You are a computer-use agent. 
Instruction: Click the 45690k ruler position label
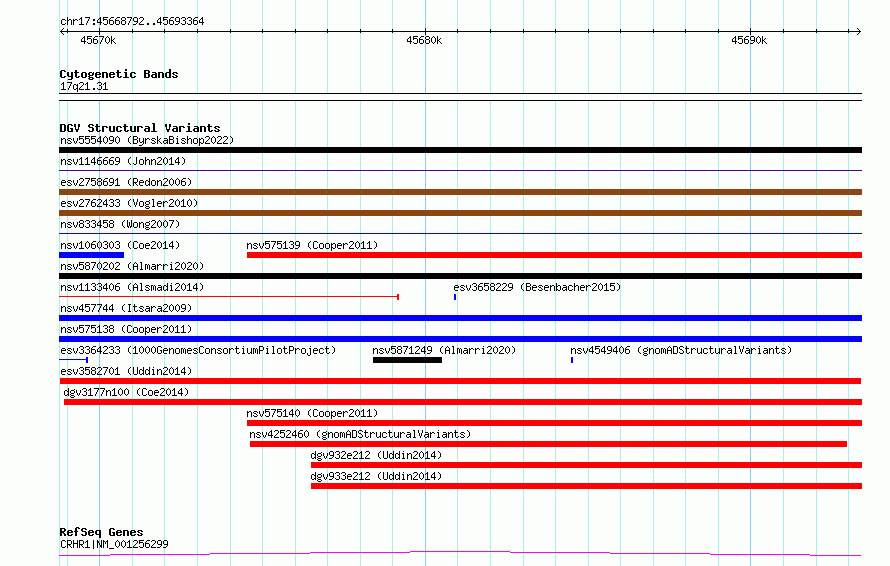pos(749,40)
